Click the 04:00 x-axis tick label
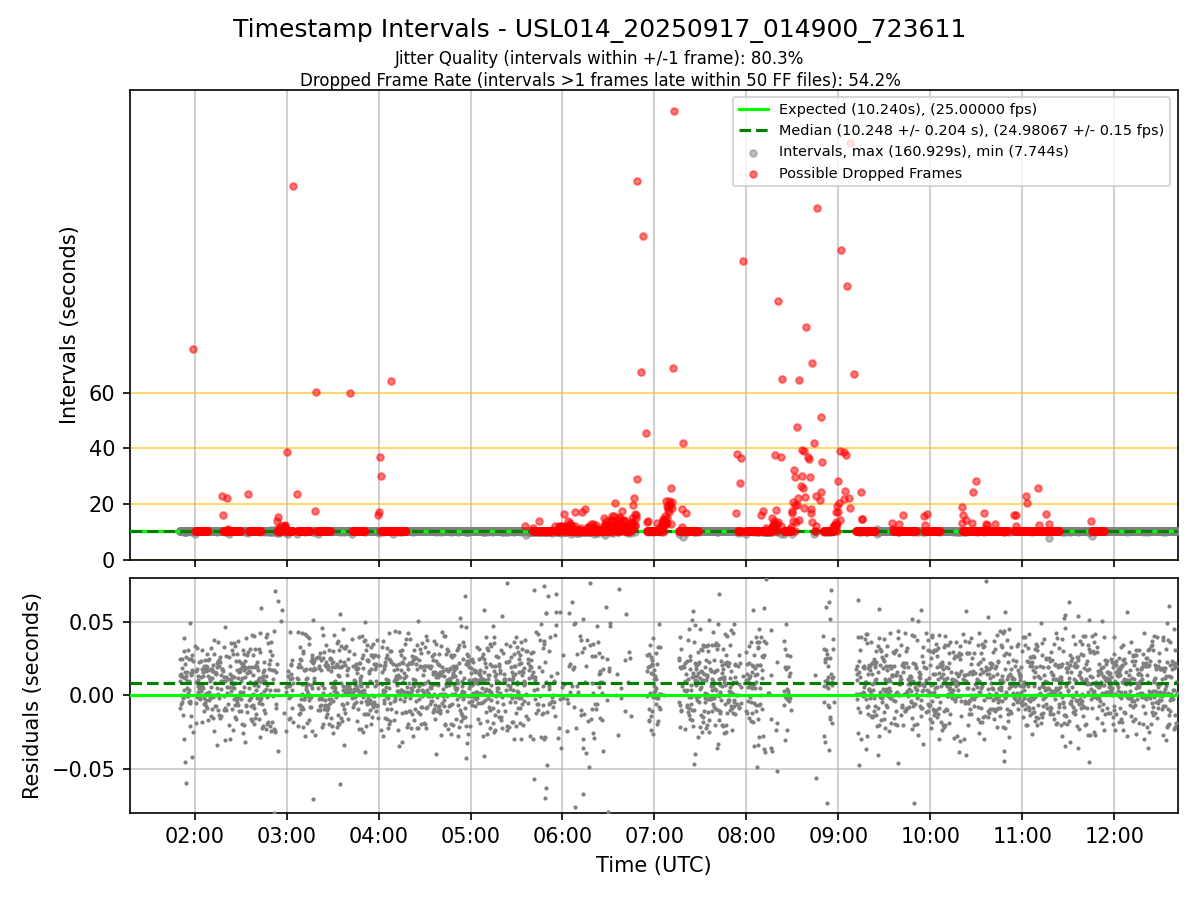This screenshot has height=900, width=1200. coord(379,832)
